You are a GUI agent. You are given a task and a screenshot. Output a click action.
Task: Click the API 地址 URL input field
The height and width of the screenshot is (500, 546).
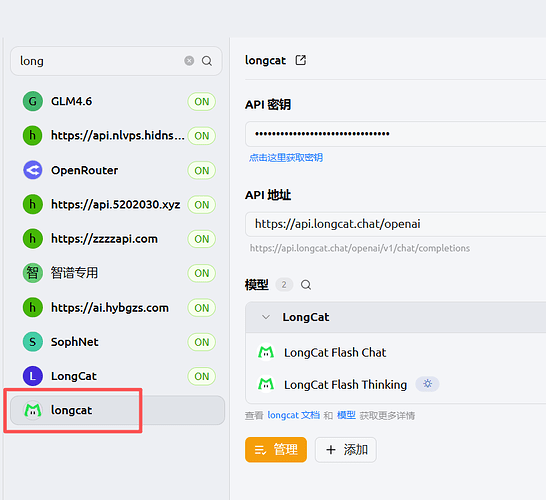pos(396,224)
